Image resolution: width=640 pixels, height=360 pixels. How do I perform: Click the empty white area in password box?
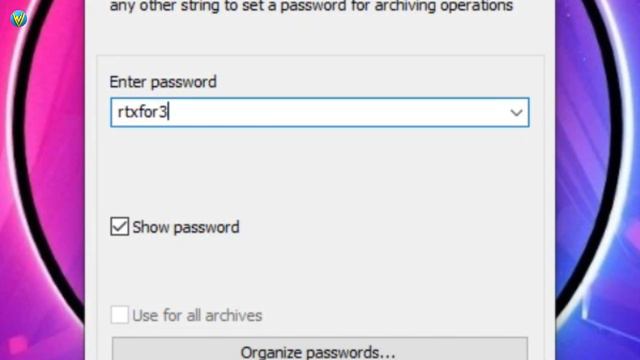tap(339, 112)
